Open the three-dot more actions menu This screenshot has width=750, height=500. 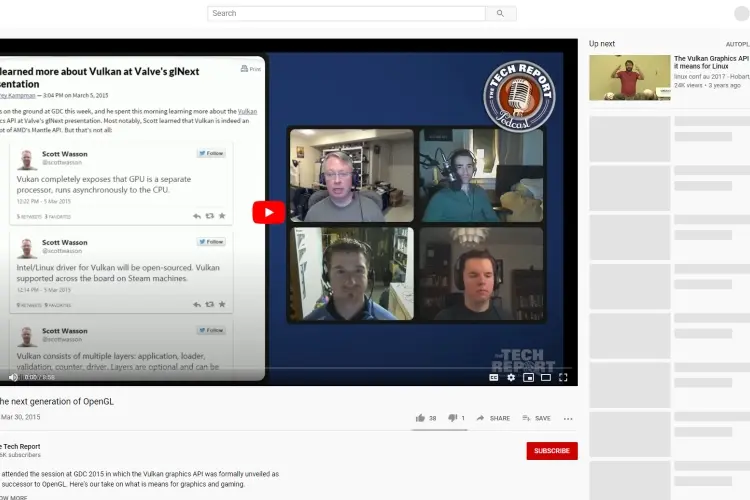pos(568,419)
